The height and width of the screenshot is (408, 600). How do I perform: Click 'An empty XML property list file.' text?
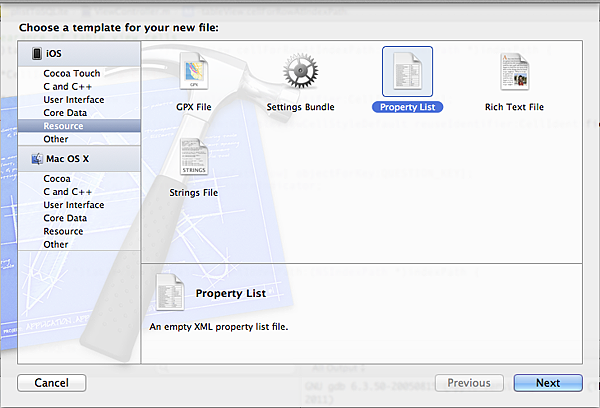218,327
